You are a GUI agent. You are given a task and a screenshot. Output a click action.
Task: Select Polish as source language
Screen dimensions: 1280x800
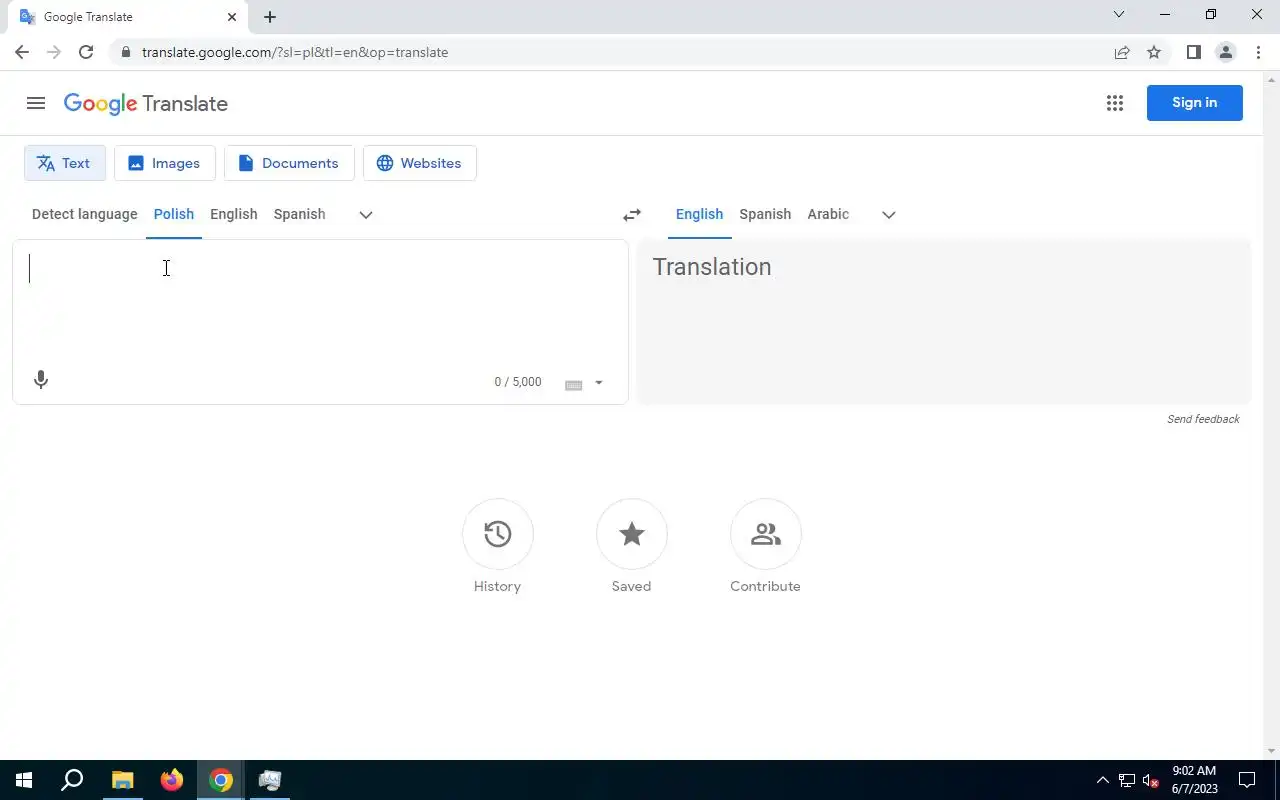click(174, 214)
